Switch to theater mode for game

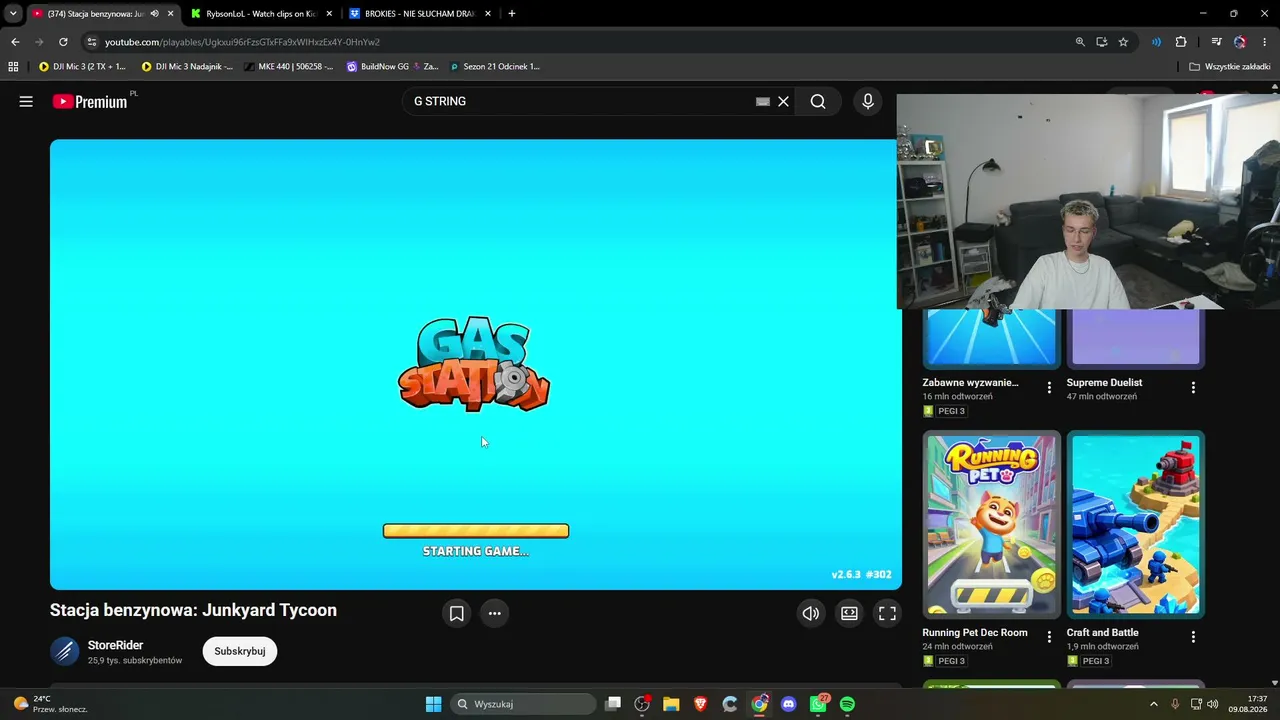pos(849,613)
